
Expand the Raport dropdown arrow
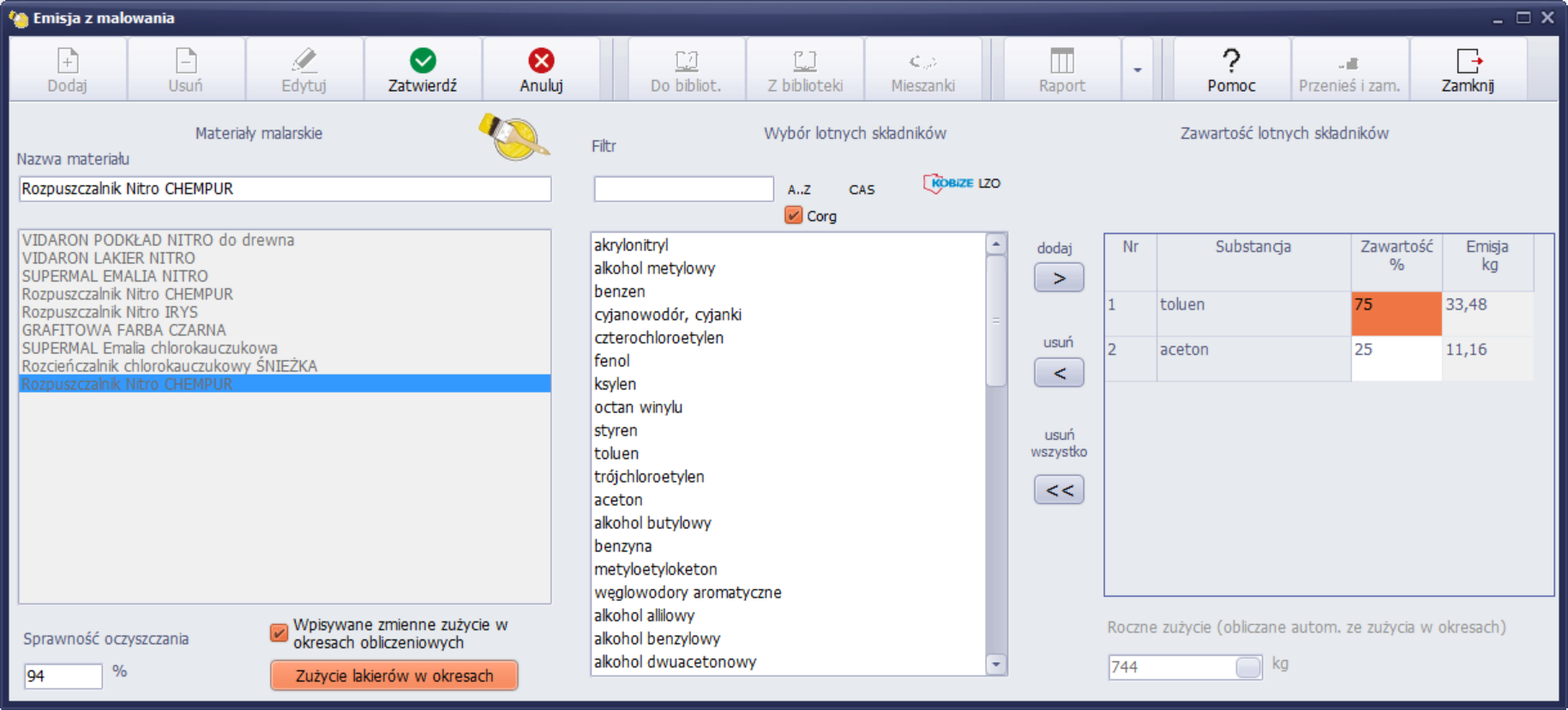pos(1138,69)
